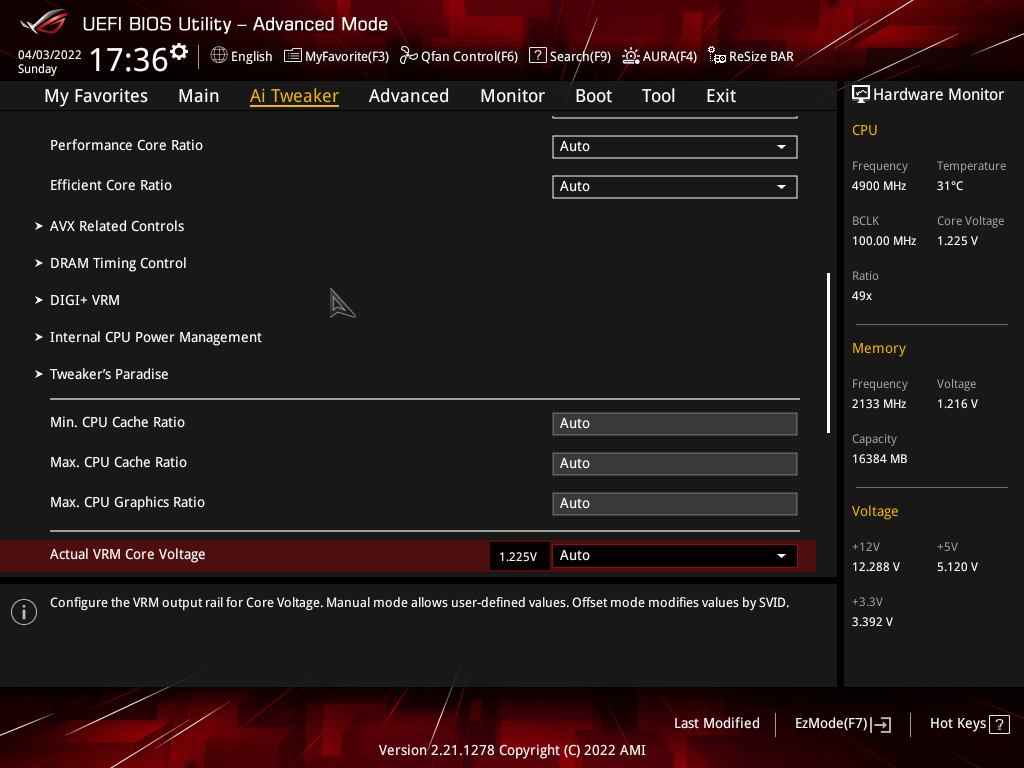Click the Hot Keys question mark icon
1024x768 pixels.
coord(999,724)
